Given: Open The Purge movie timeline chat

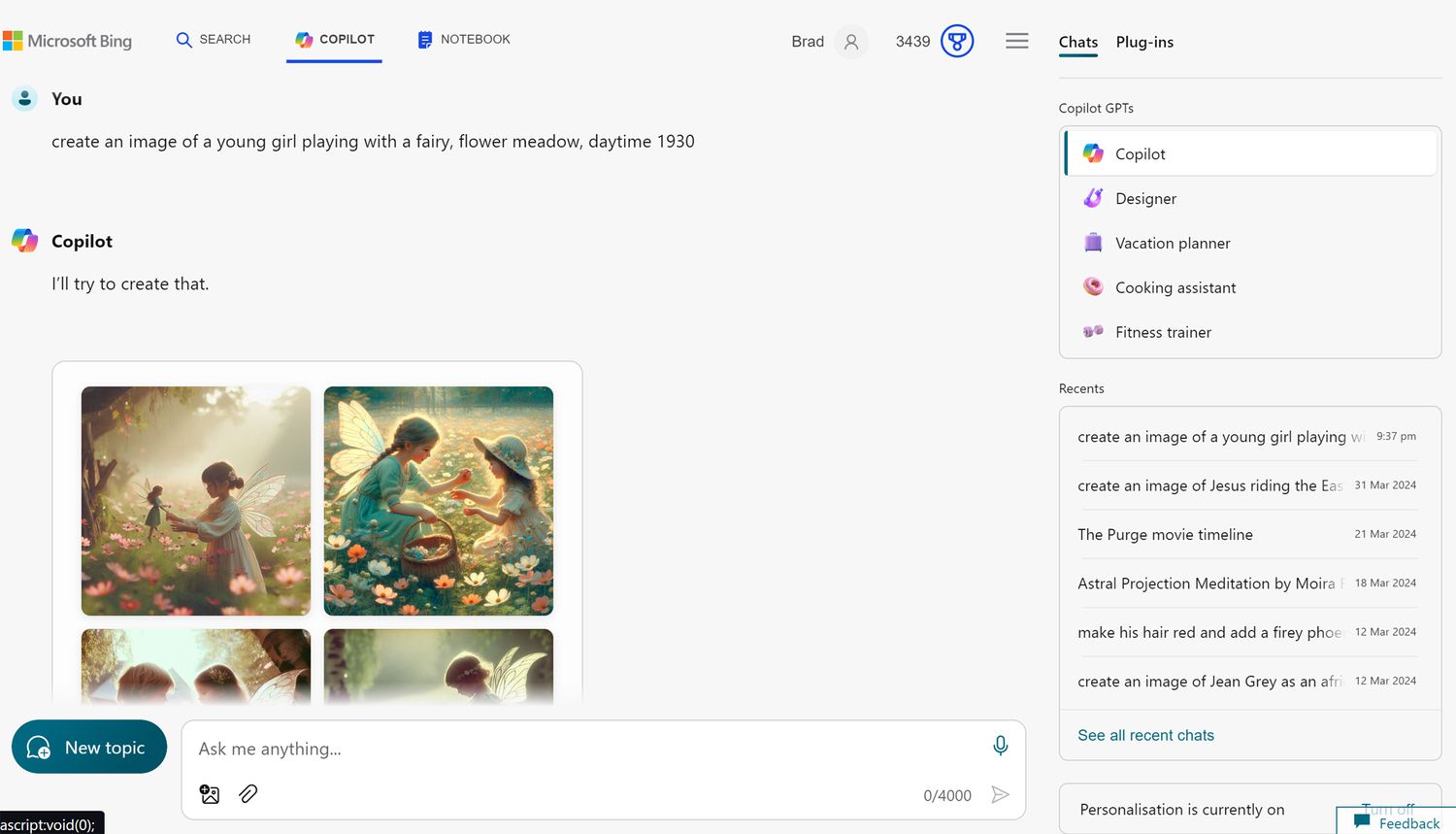Looking at the screenshot, I should 1165,534.
